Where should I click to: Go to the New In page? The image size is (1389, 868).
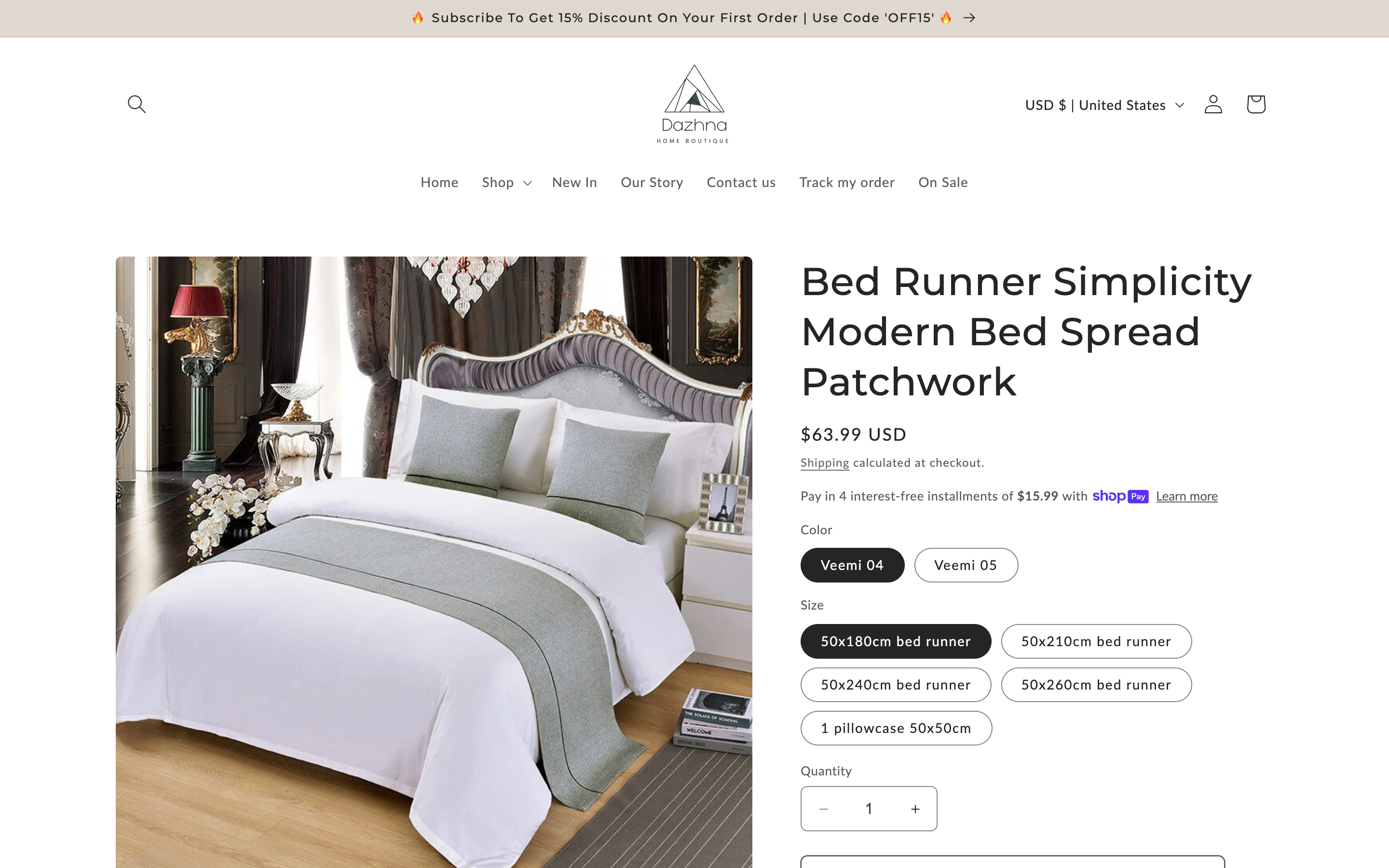click(574, 183)
